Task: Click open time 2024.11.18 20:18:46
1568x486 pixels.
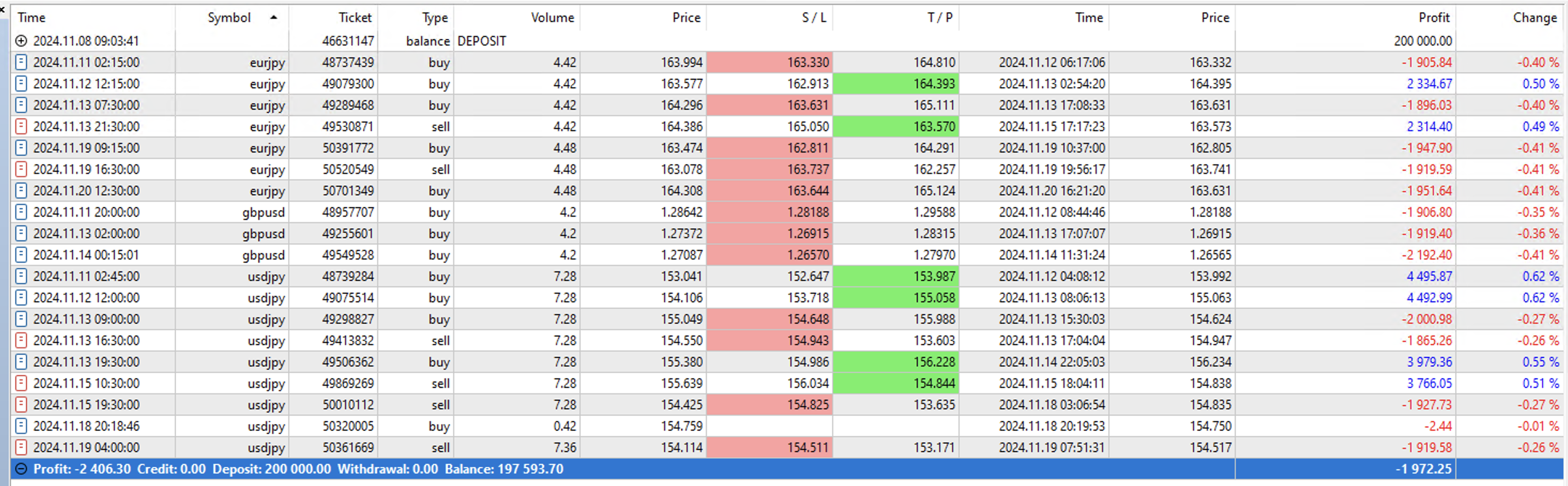Action: (x=86, y=426)
